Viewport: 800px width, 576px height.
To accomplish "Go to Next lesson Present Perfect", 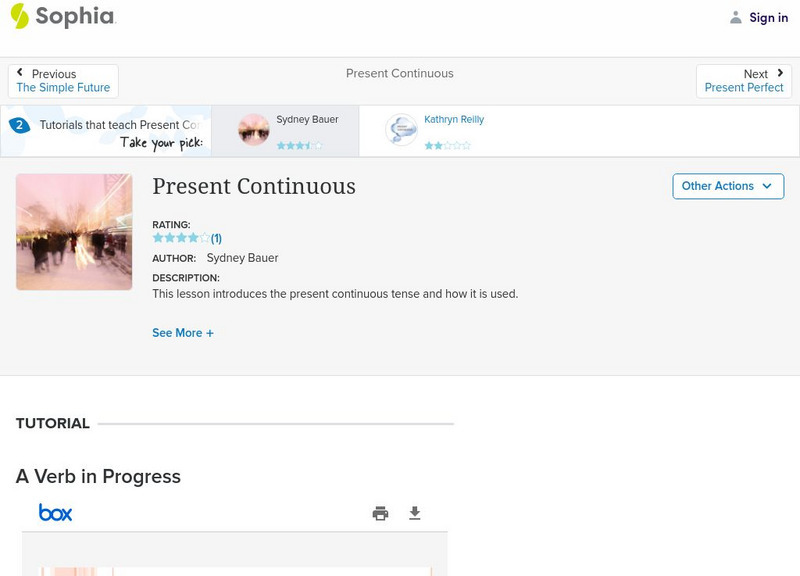I will click(744, 81).
